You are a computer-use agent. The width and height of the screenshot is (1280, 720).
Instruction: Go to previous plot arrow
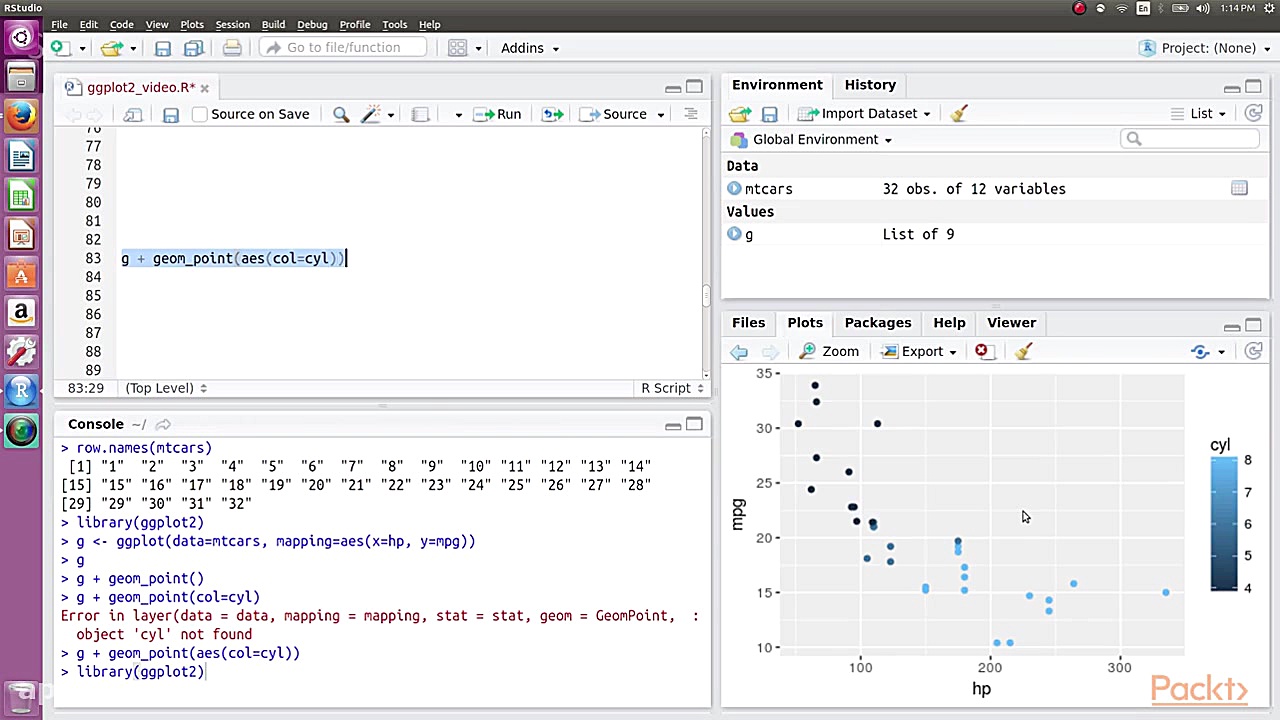pyautogui.click(x=739, y=351)
